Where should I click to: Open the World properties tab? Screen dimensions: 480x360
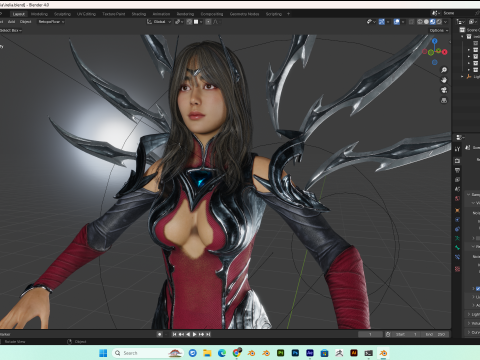click(457, 198)
